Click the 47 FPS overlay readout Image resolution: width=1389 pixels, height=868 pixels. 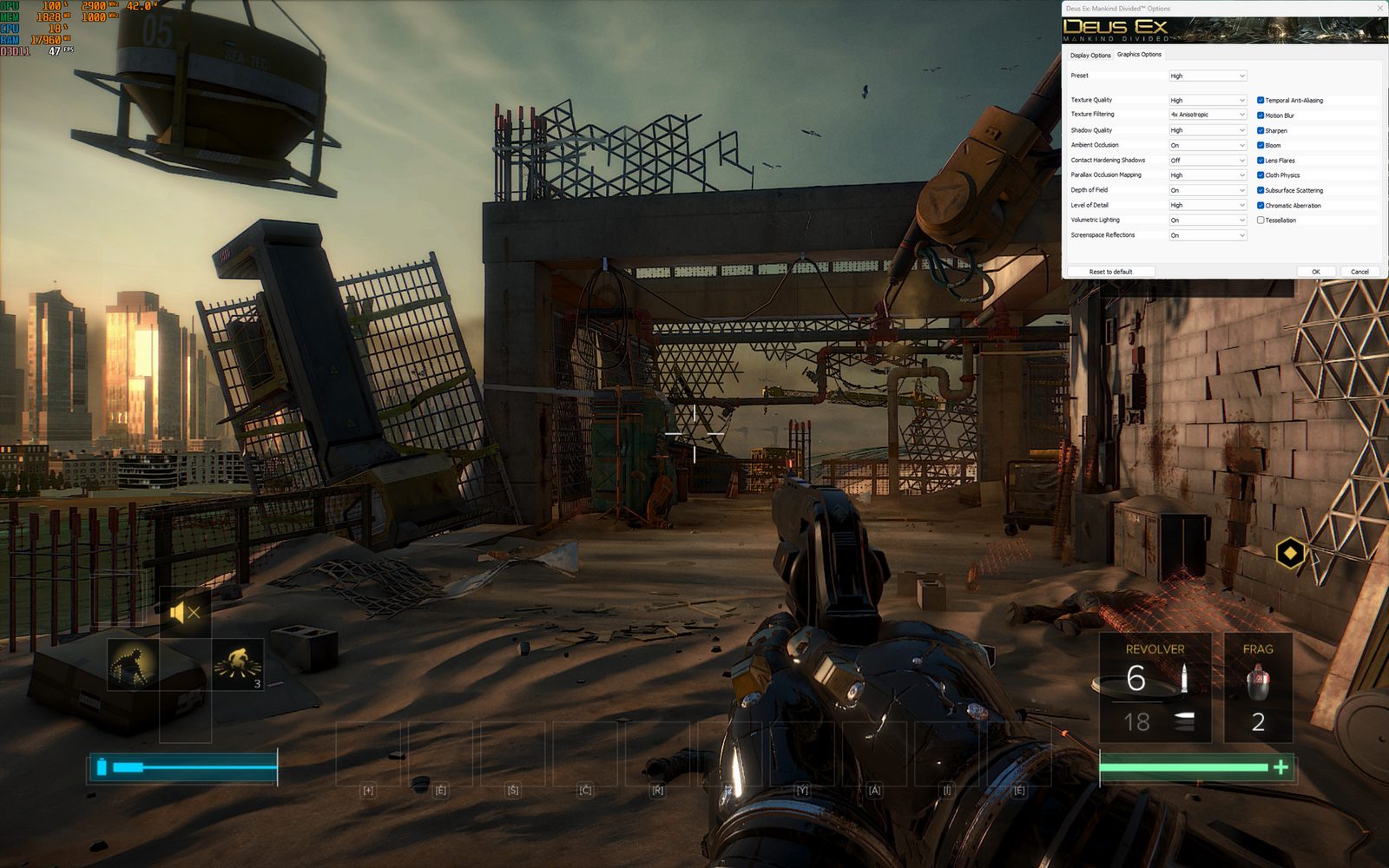[x=61, y=51]
